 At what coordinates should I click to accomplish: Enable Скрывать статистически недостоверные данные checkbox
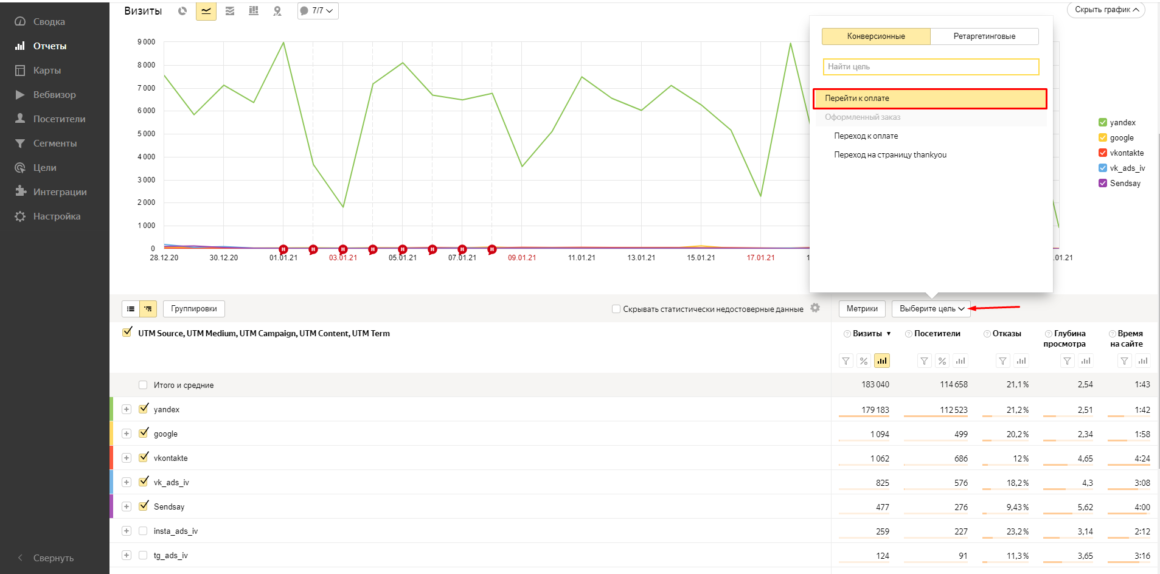click(x=616, y=309)
